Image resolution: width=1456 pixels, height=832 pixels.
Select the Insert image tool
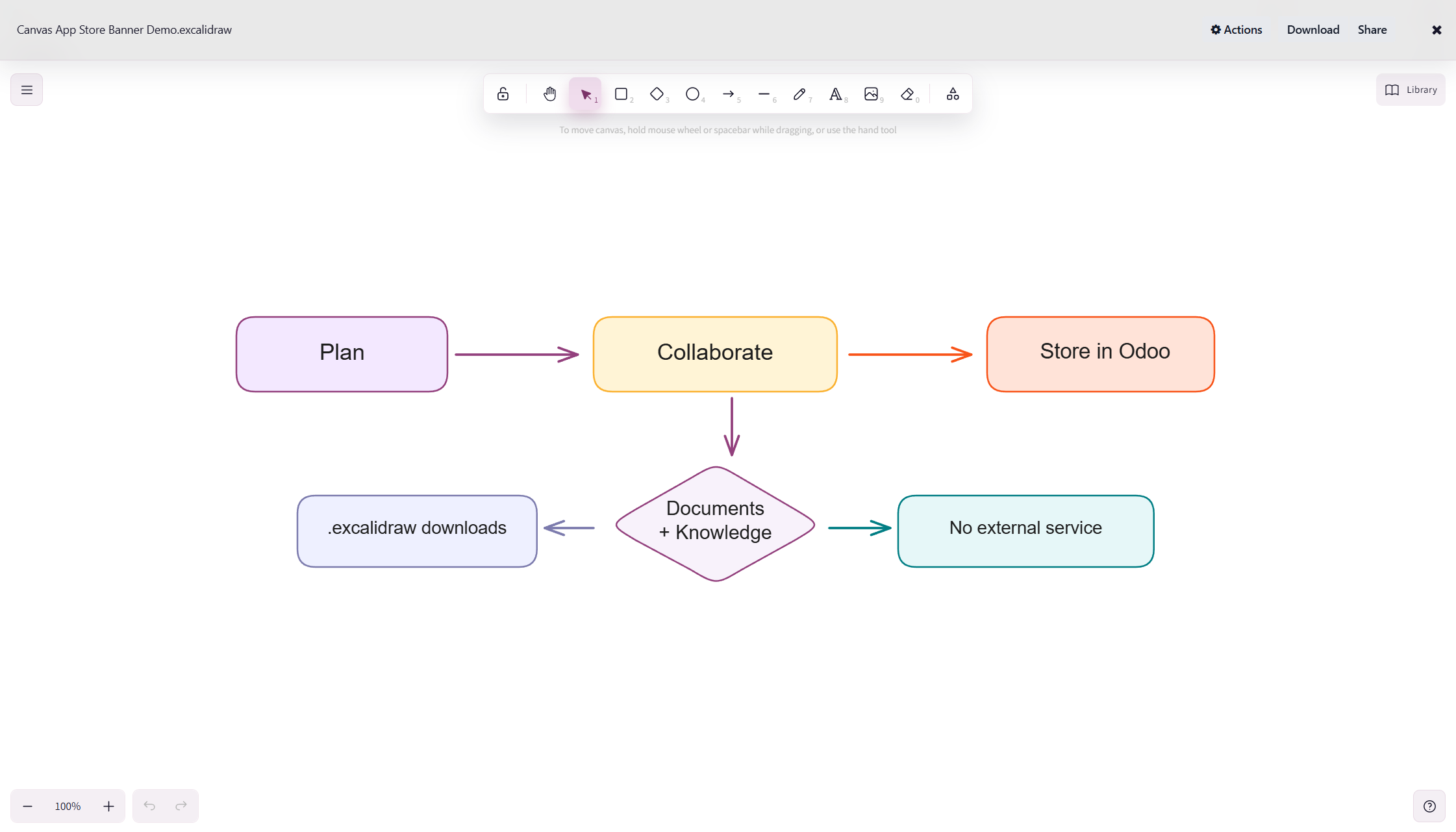click(871, 94)
